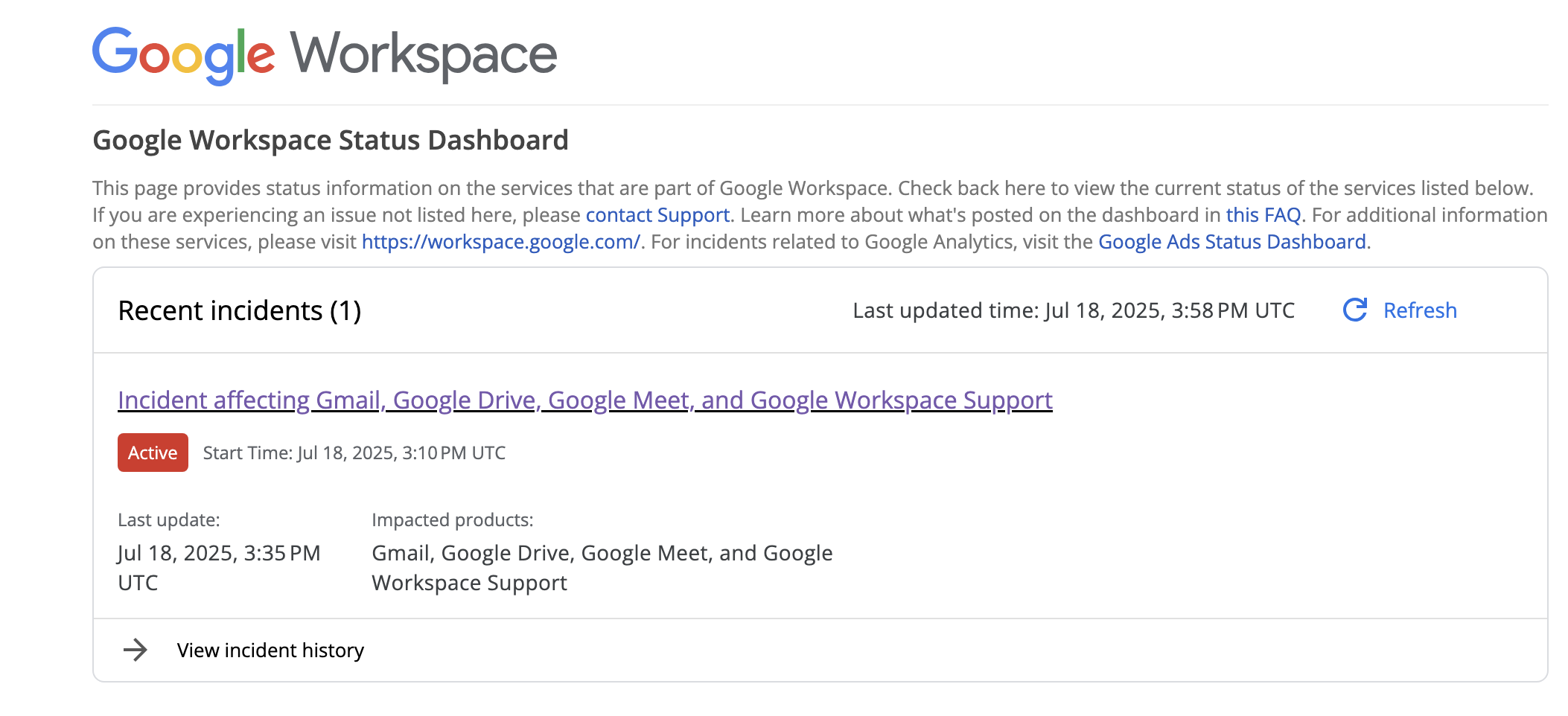Click the Last updated time text
The width and height of the screenshot is (1568, 716).
[1073, 310]
